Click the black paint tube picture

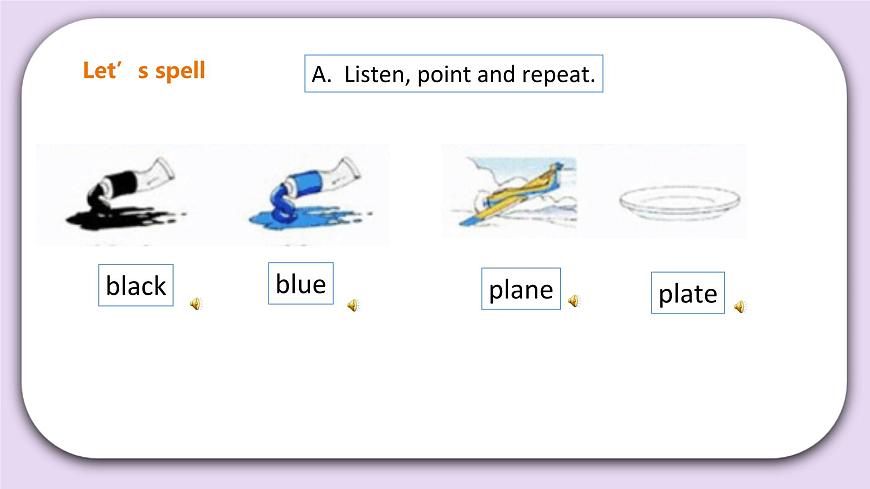coord(129,193)
